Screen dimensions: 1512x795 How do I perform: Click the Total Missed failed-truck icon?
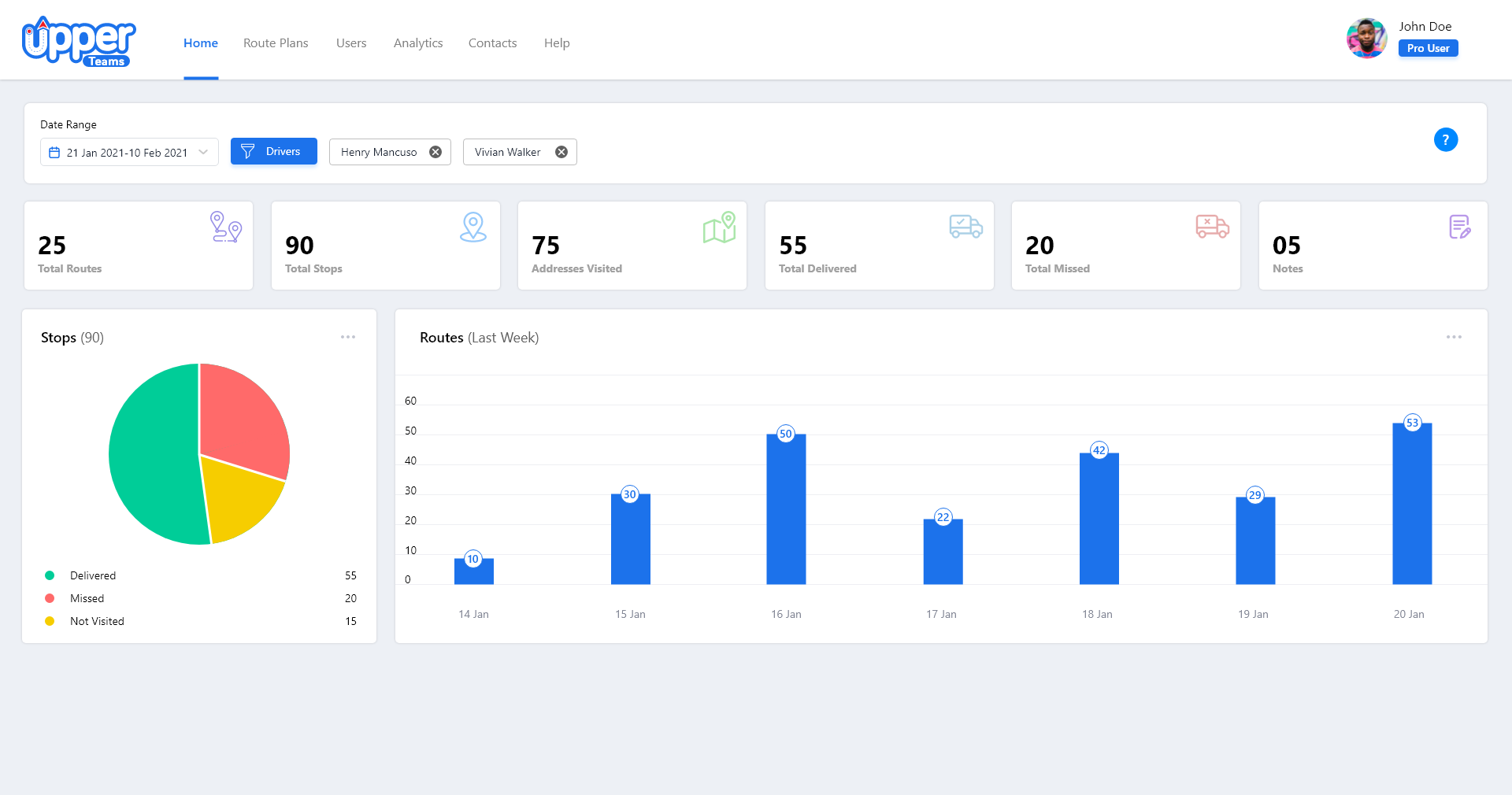[x=1212, y=227]
